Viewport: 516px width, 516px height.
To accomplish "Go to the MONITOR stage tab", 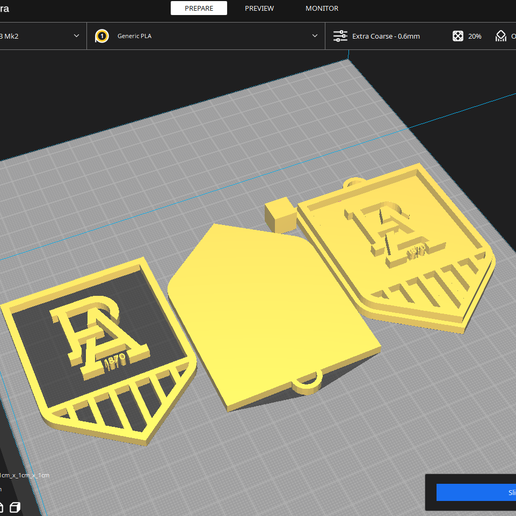I will [322, 8].
